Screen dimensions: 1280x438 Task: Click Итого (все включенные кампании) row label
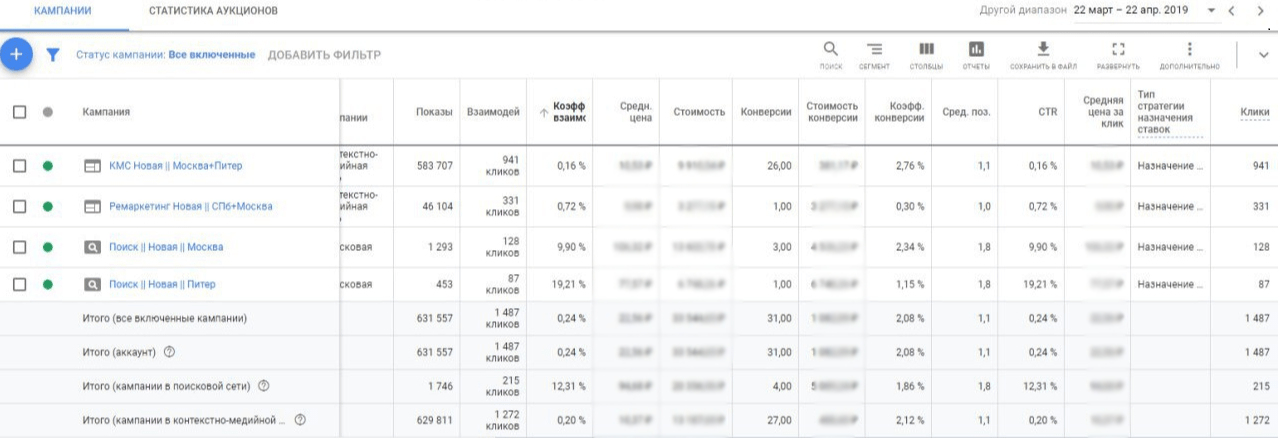(164, 318)
